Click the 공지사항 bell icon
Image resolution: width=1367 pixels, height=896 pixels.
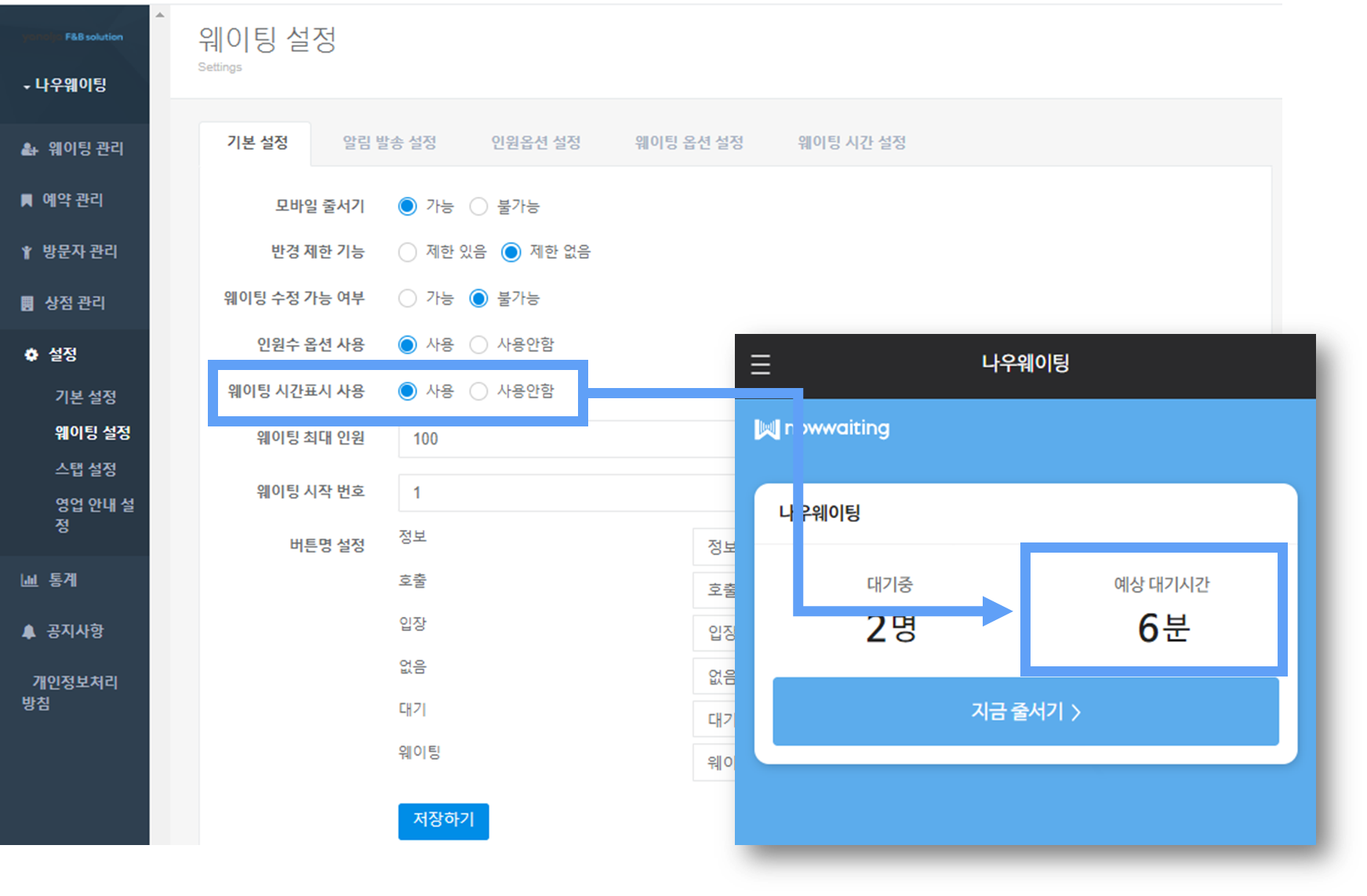[x=28, y=632]
